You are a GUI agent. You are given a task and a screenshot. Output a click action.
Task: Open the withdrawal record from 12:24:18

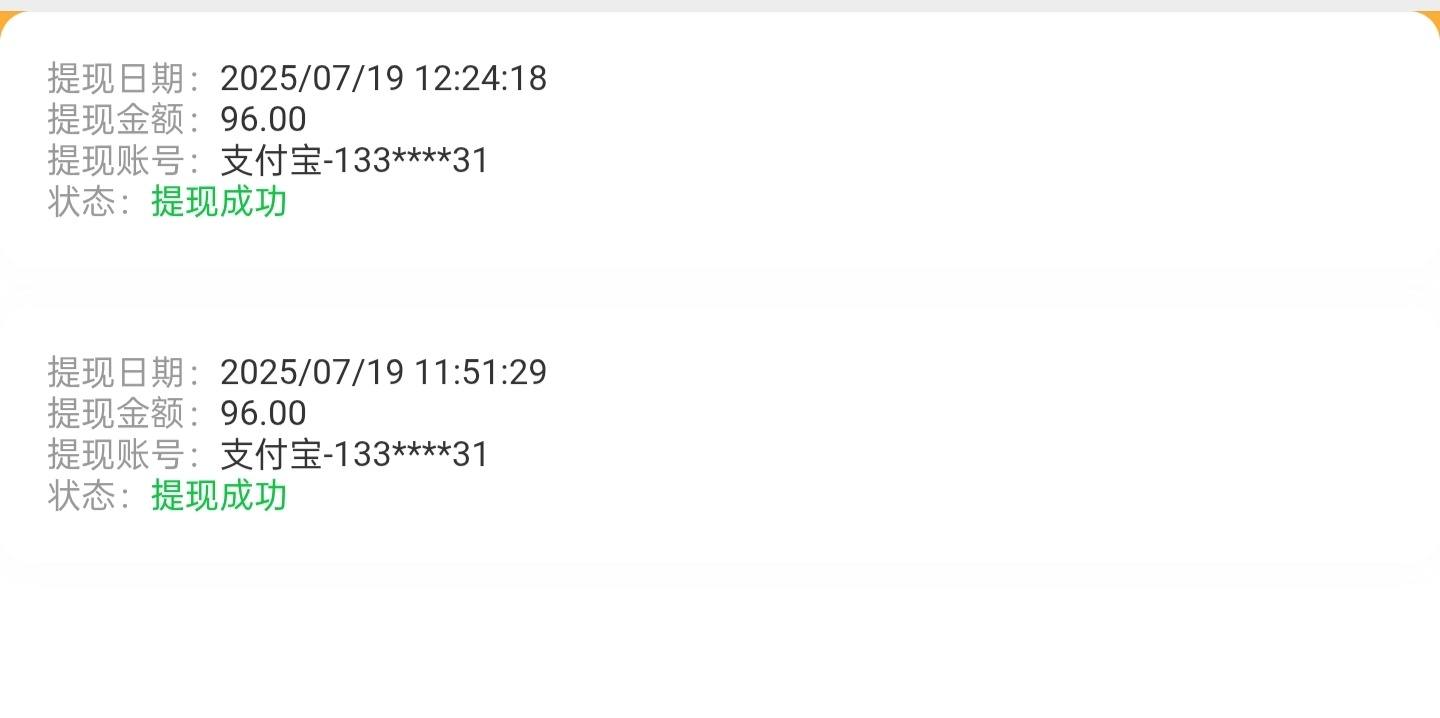coord(720,142)
